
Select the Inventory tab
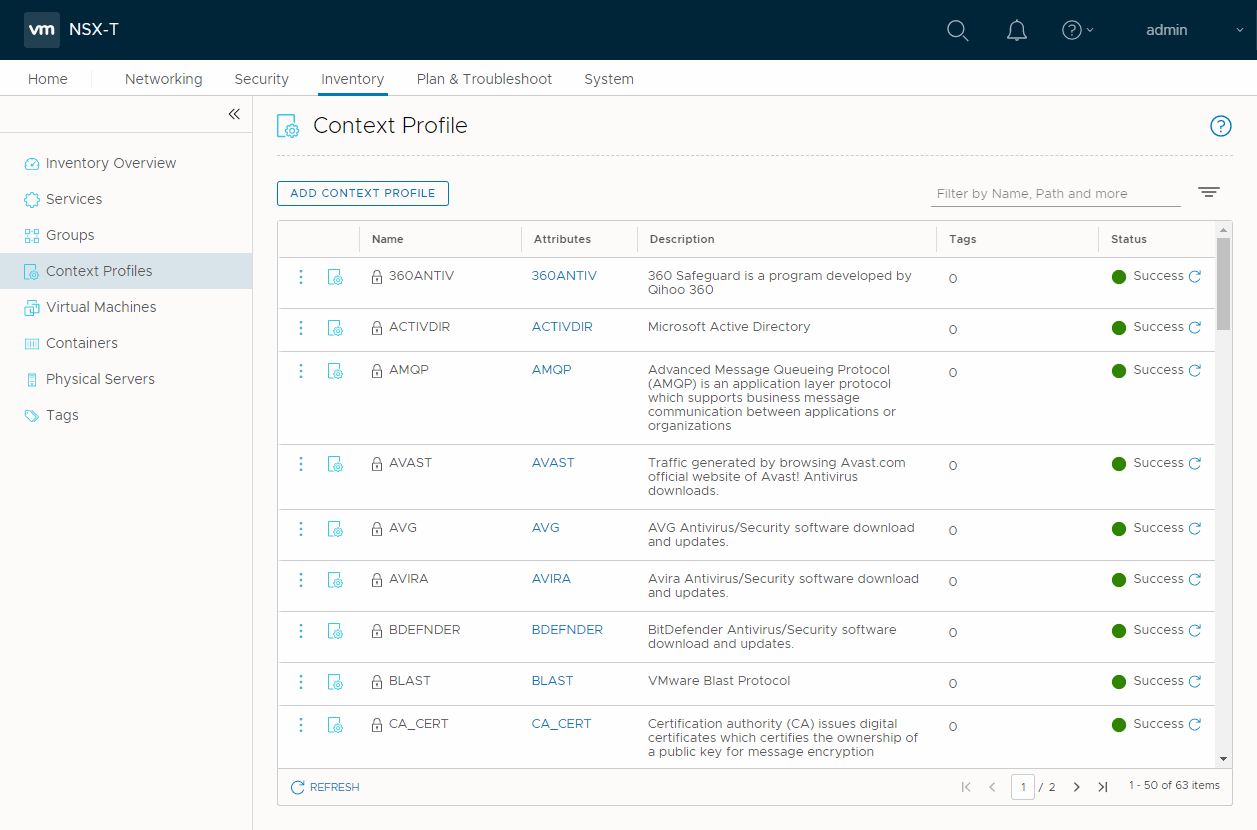pyautogui.click(x=352, y=79)
